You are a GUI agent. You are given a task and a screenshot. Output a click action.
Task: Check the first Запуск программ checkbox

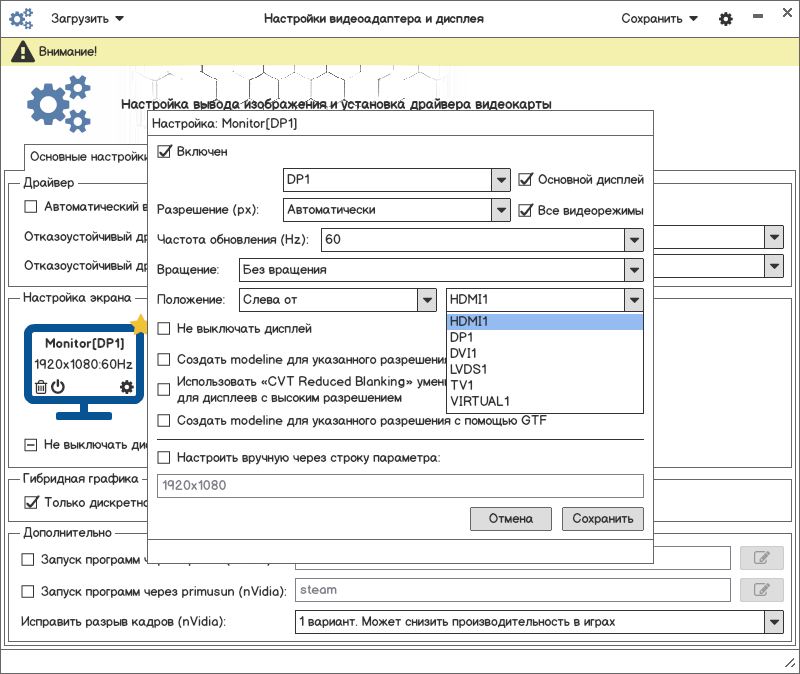point(28,560)
